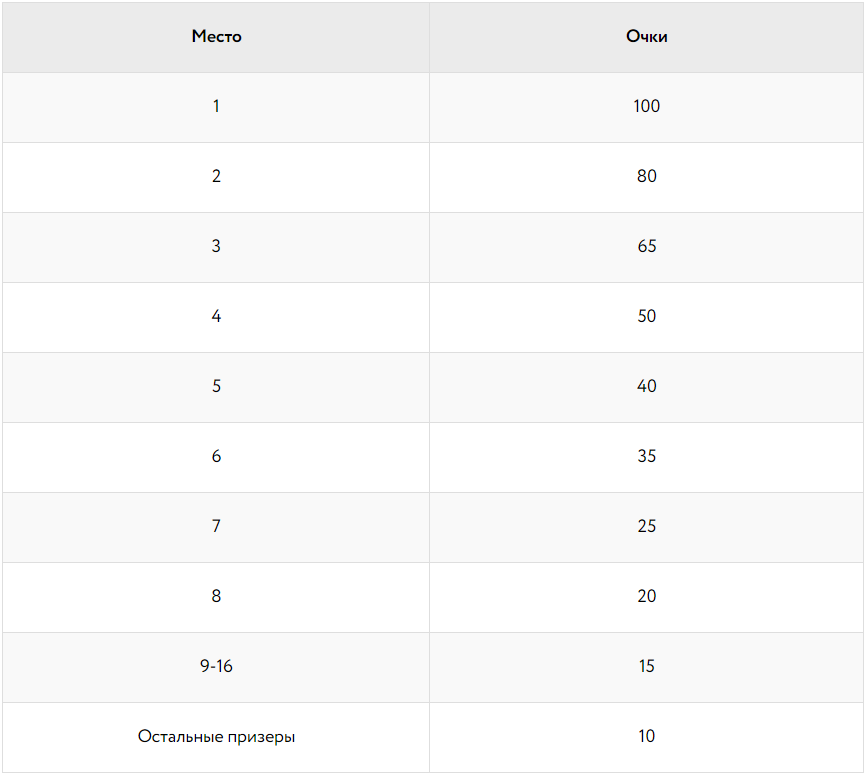Screen dimensions: 867x777
Task: Select the place 4 cell
Action: point(216,316)
